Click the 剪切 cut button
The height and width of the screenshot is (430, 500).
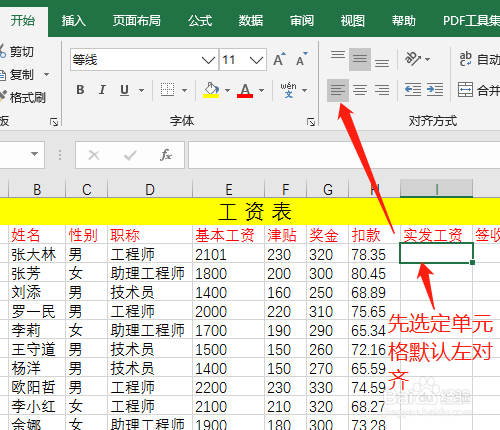[17, 52]
